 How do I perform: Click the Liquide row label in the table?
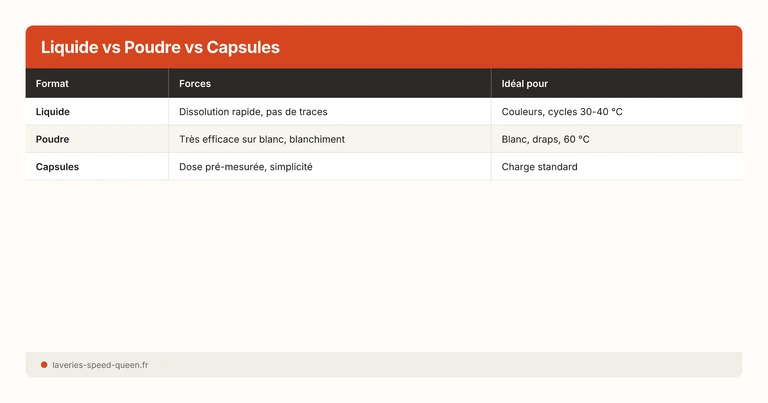click(x=53, y=112)
